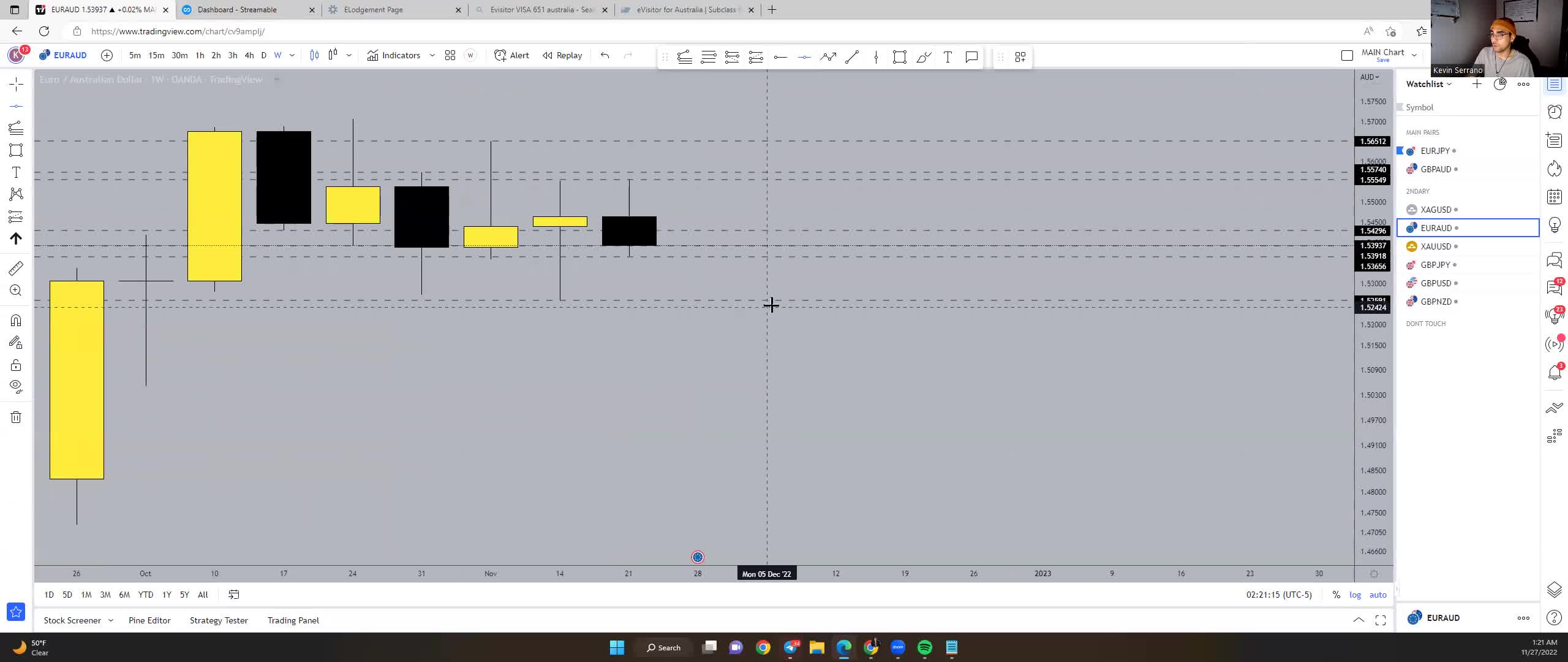
Task: Remove all drawings with trash icon
Action: [16, 417]
